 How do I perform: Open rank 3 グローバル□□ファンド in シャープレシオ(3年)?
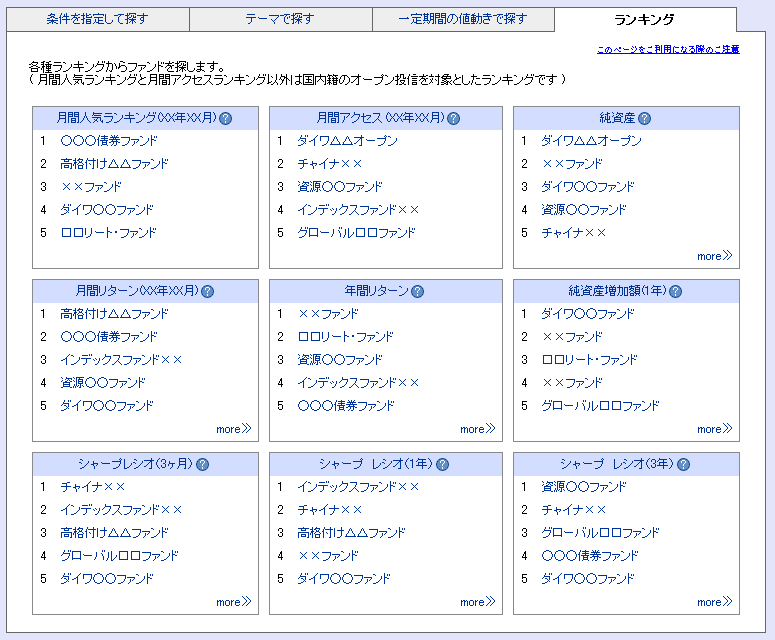[x=600, y=533]
